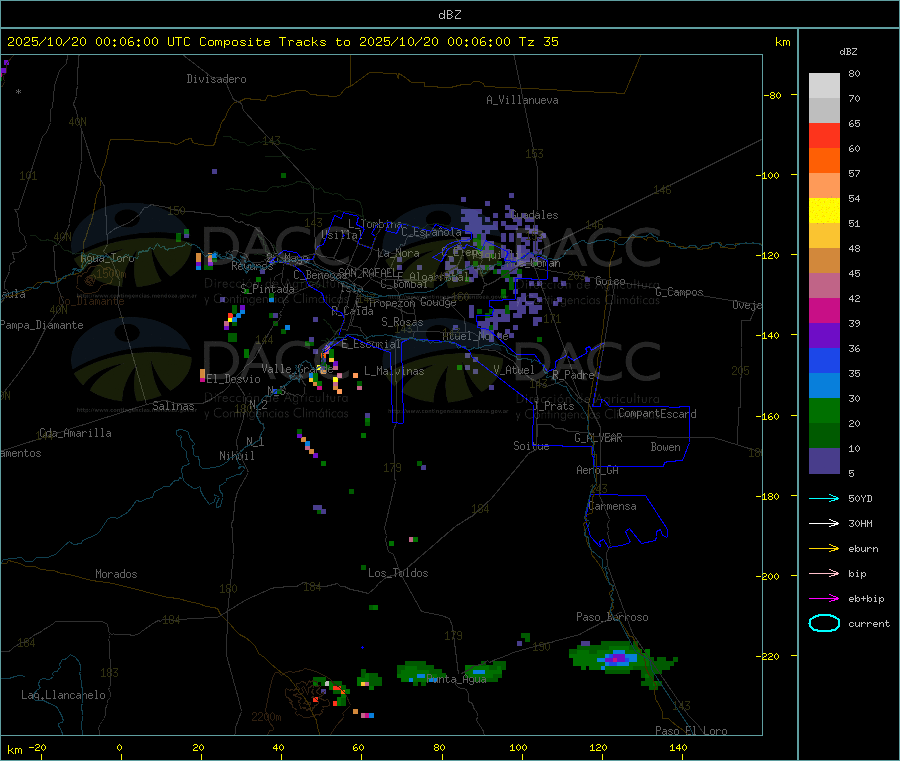
Task: Select the peach 54–57 dBZ swatch
Action: pos(824,185)
